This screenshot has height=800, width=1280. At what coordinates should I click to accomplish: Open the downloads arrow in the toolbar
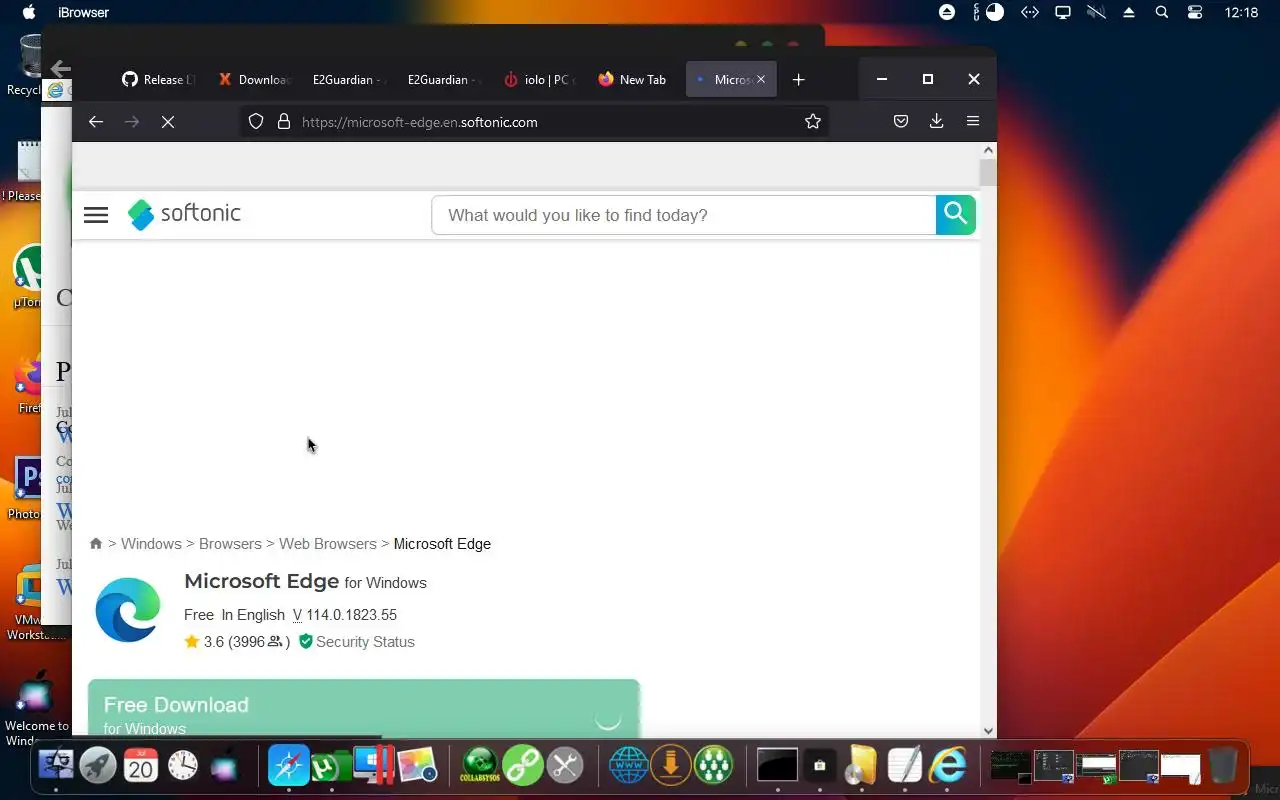(937, 122)
